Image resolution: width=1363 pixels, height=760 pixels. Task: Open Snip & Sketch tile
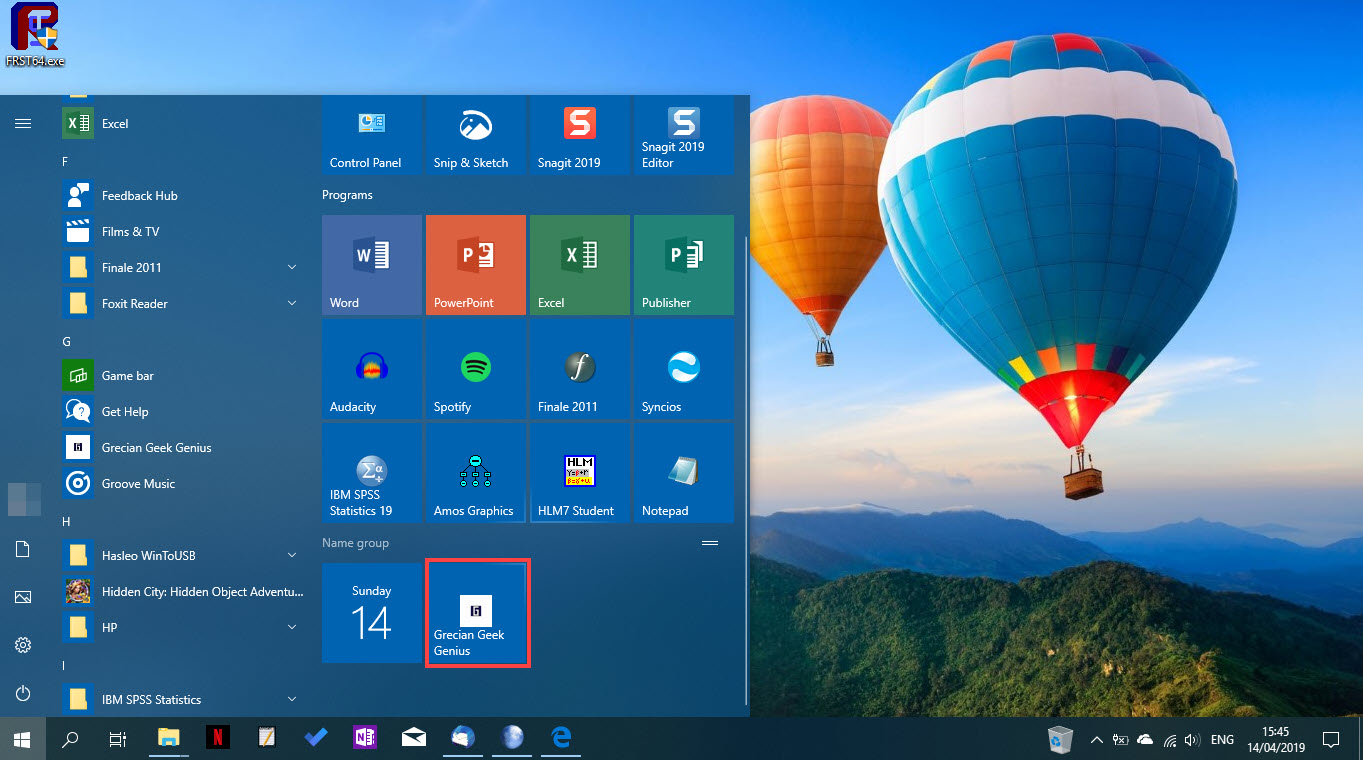pos(475,135)
